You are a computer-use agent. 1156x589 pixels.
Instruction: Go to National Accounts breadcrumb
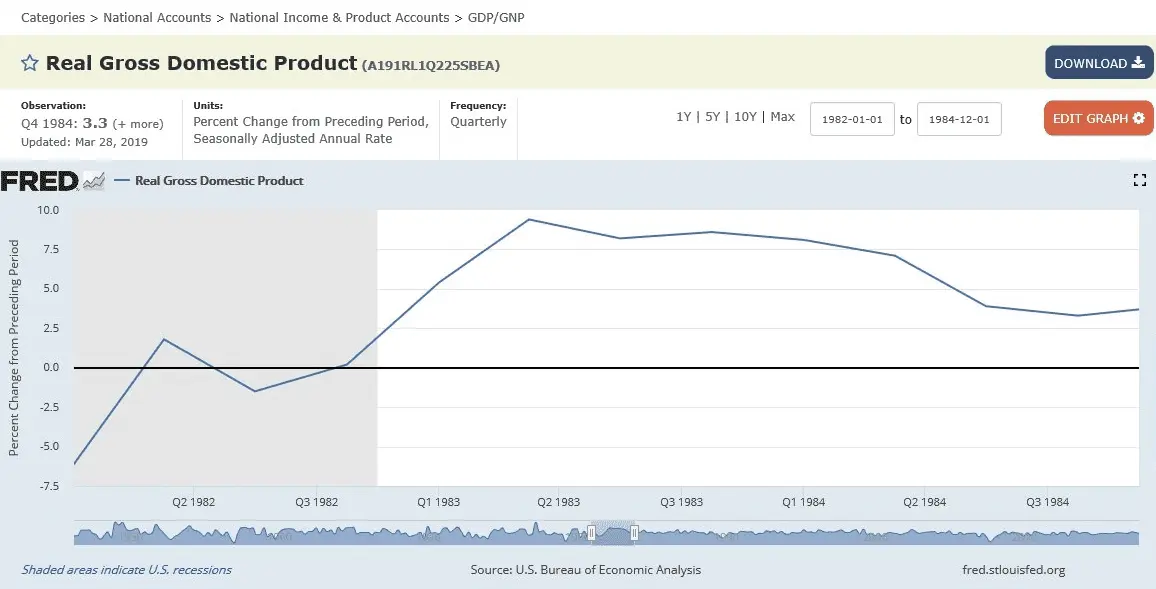click(157, 17)
